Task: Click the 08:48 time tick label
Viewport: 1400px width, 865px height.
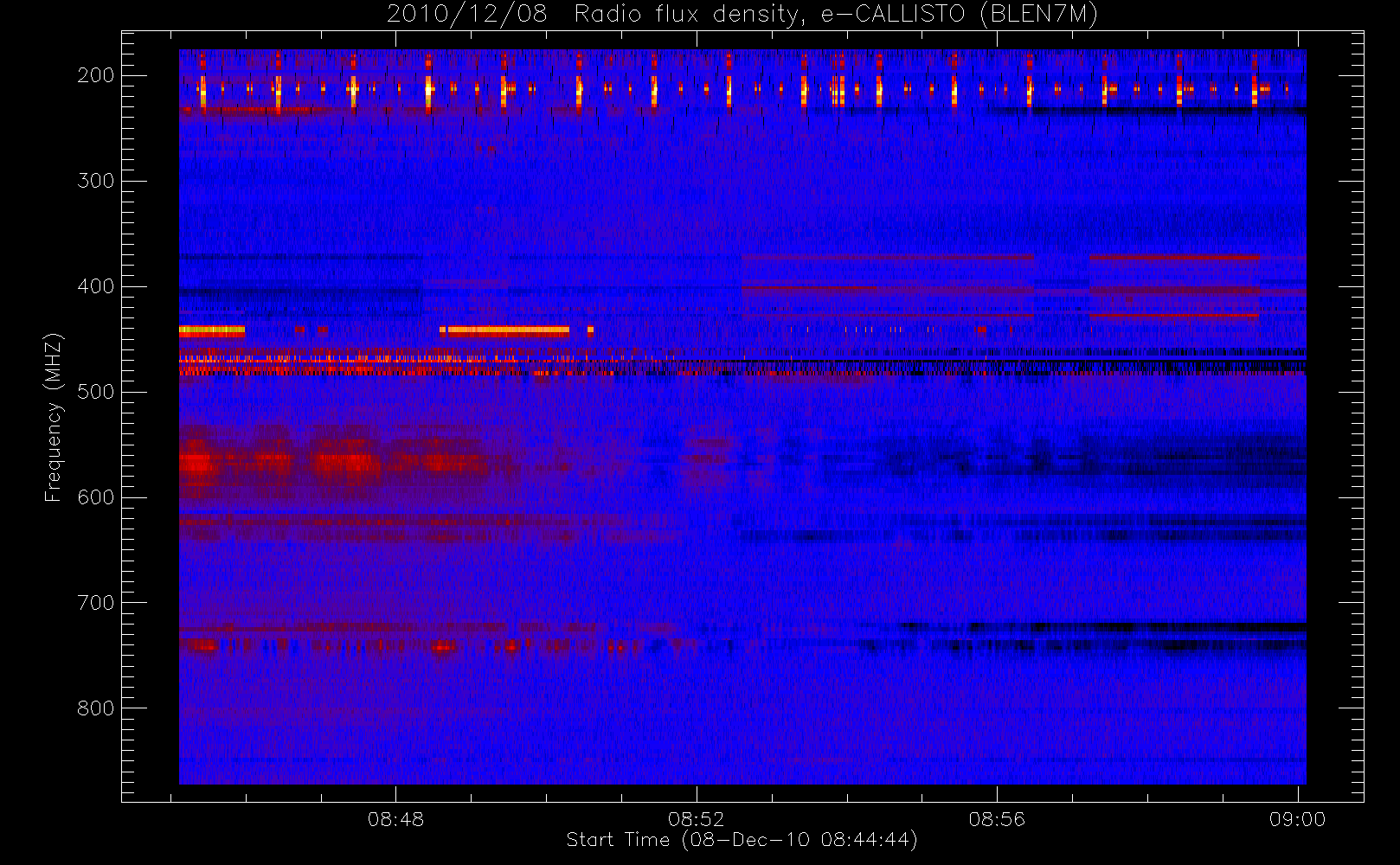Action: tap(395, 819)
